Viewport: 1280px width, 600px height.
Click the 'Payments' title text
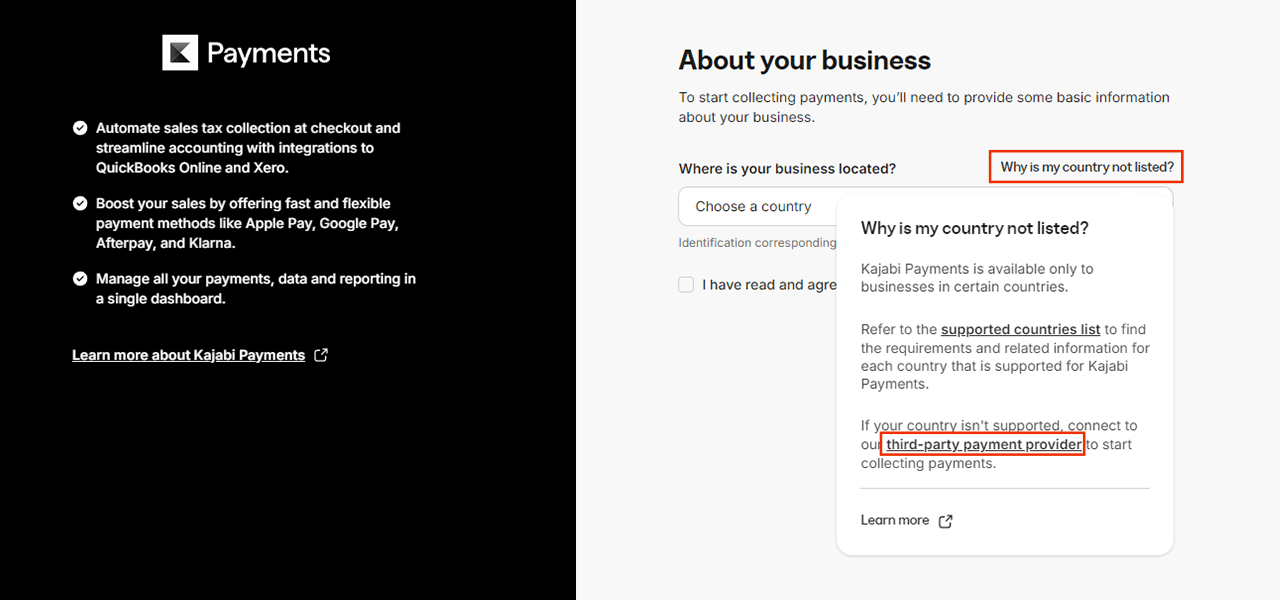pos(268,53)
